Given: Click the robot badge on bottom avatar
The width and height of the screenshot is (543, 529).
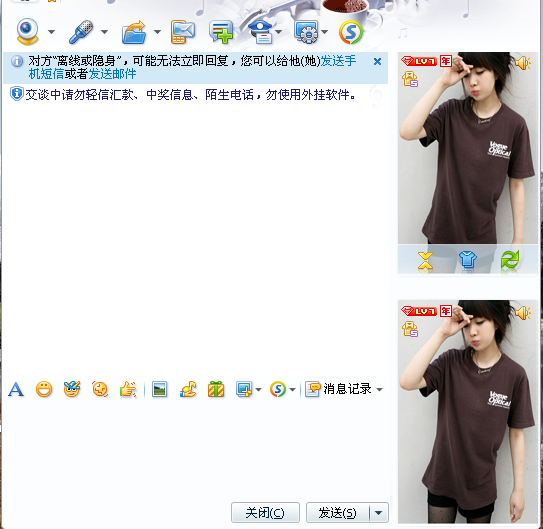Looking at the screenshot, I should click(x=410, y=329).
